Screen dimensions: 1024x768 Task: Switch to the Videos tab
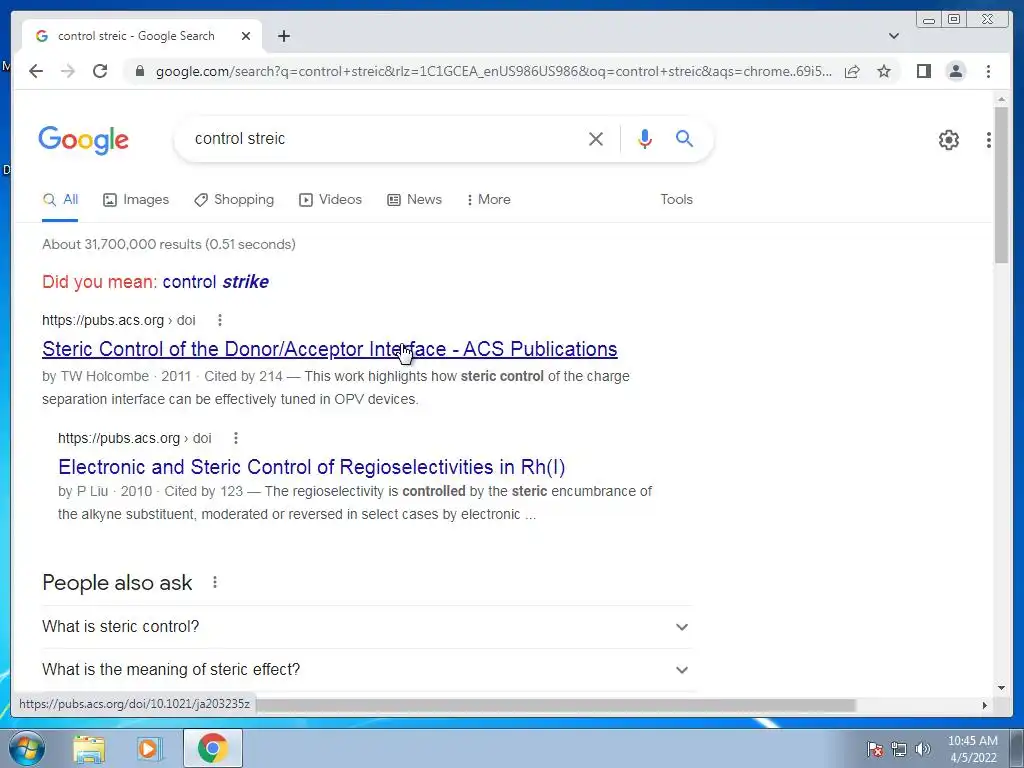[x=330, y=200]
